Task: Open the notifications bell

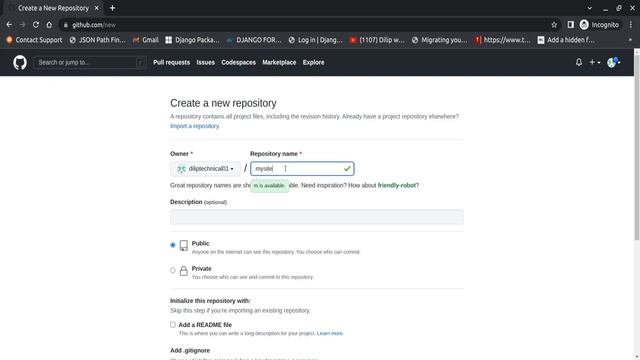Action: 579,62
